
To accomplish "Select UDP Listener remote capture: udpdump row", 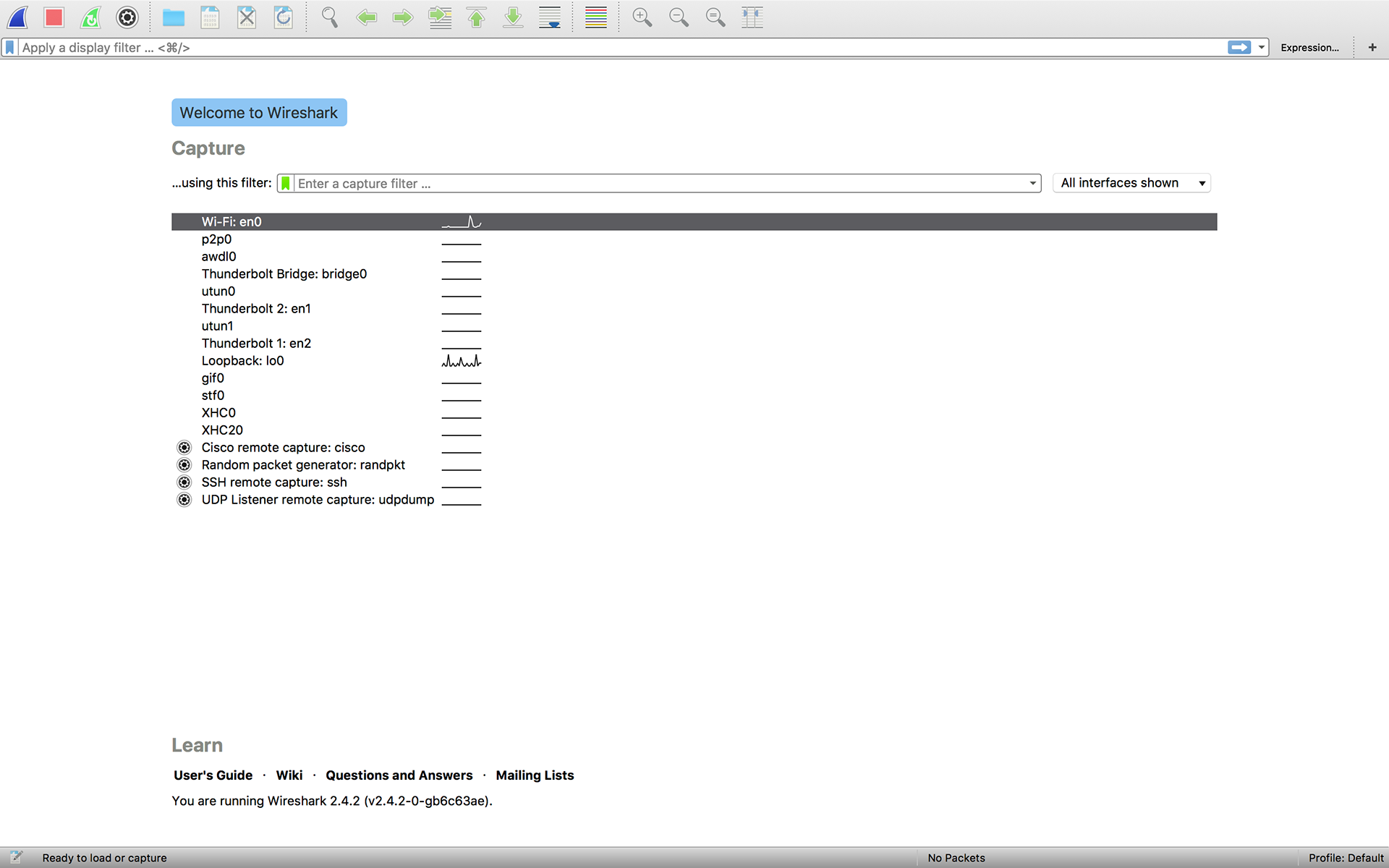I will (x=694, y=499).
